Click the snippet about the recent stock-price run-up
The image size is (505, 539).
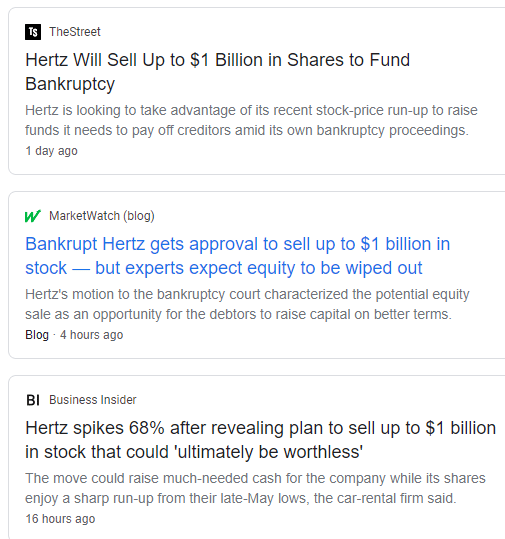click(251, 120)
